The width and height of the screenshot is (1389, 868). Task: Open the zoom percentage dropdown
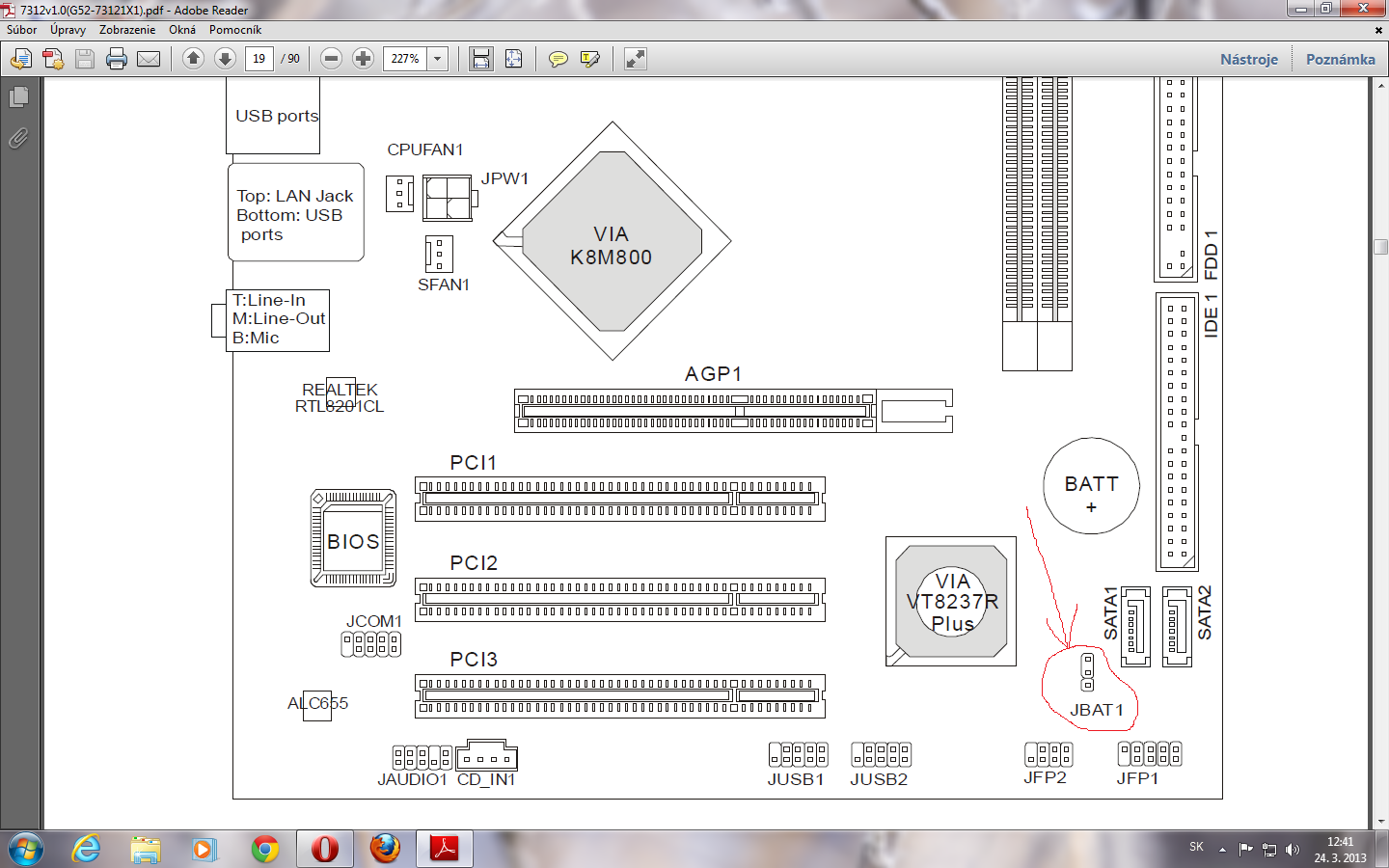437,59
